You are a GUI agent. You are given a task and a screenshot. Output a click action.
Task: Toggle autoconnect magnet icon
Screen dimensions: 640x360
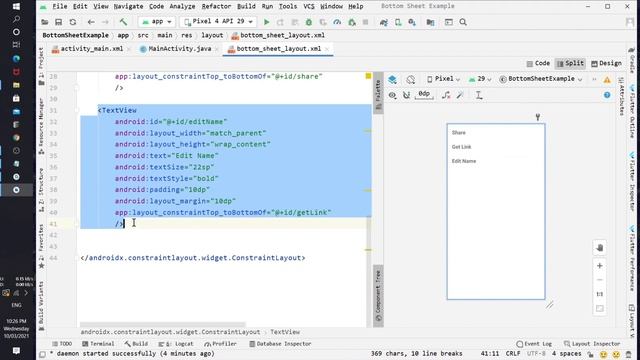click(407, 95)
